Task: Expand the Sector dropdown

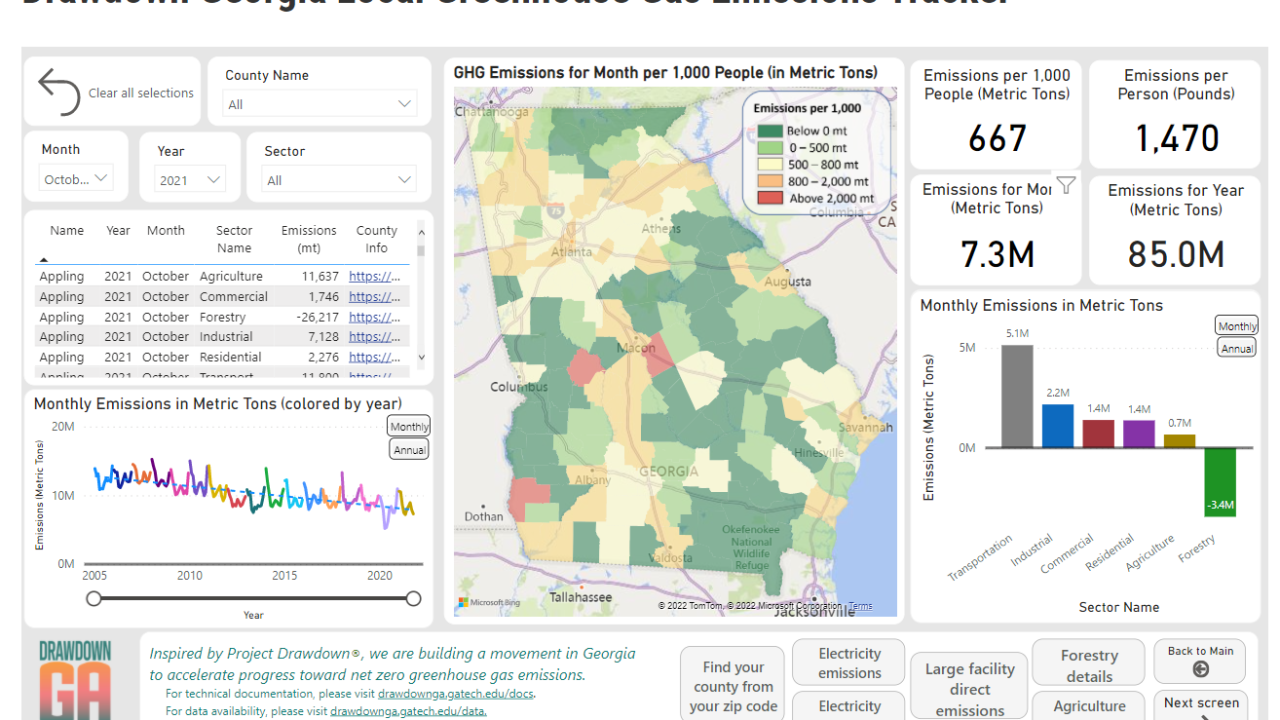Action: click(339, 180)
